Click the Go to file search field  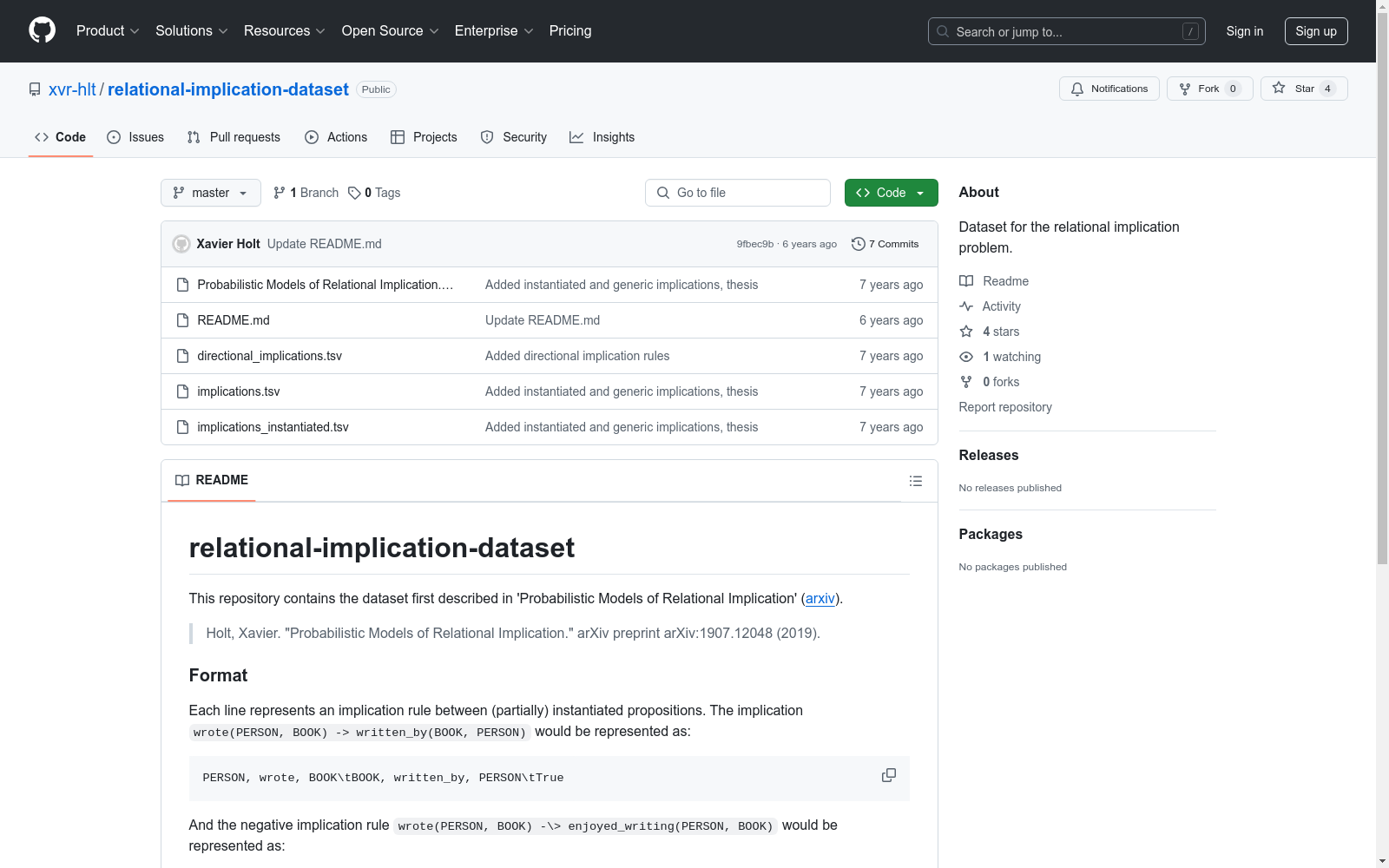click(x=738, y=193)
